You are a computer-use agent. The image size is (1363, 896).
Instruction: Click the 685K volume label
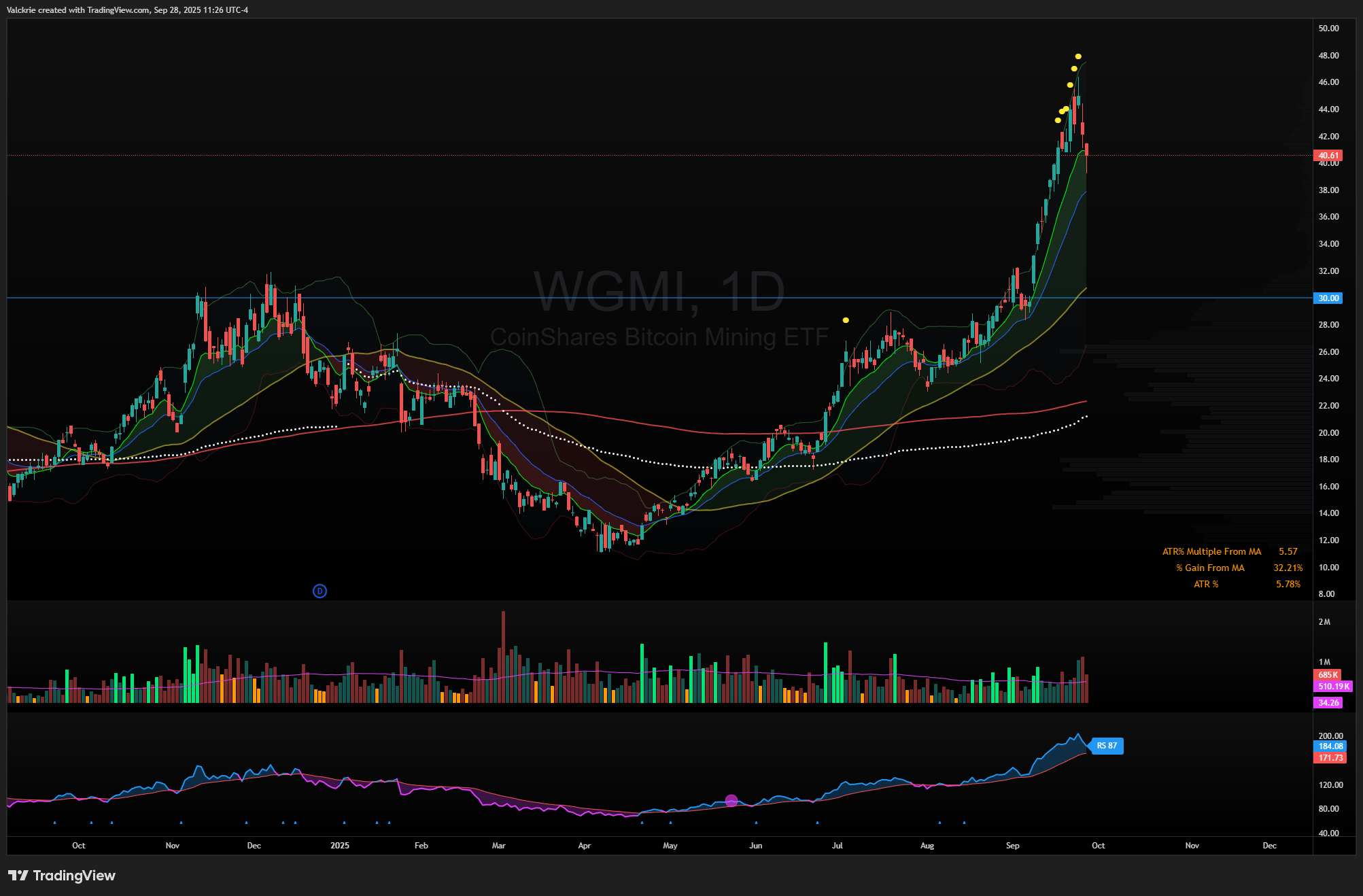tap(1327, 675)
